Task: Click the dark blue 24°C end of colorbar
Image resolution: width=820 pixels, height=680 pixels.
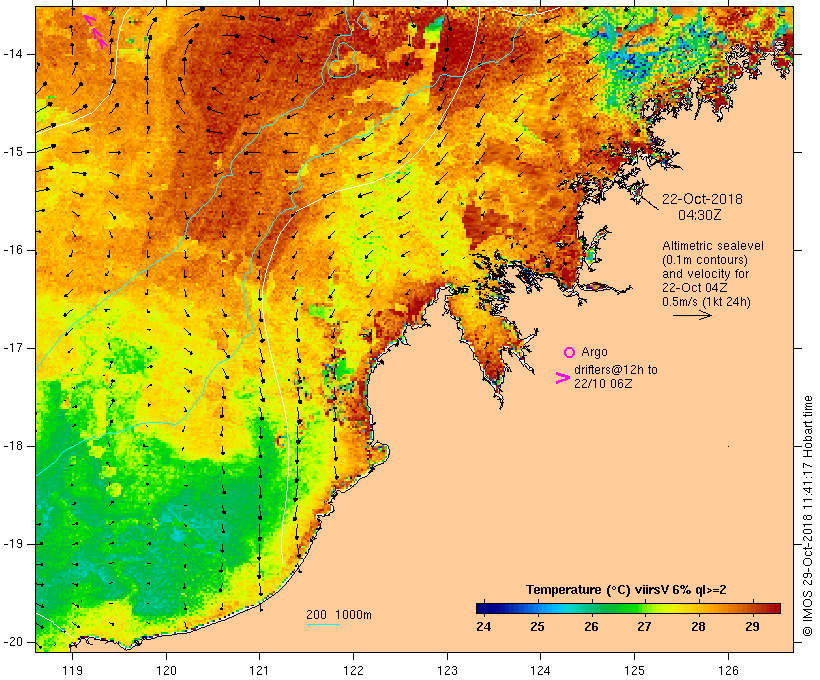Action: pyautogui.click(x=481, y=608)
